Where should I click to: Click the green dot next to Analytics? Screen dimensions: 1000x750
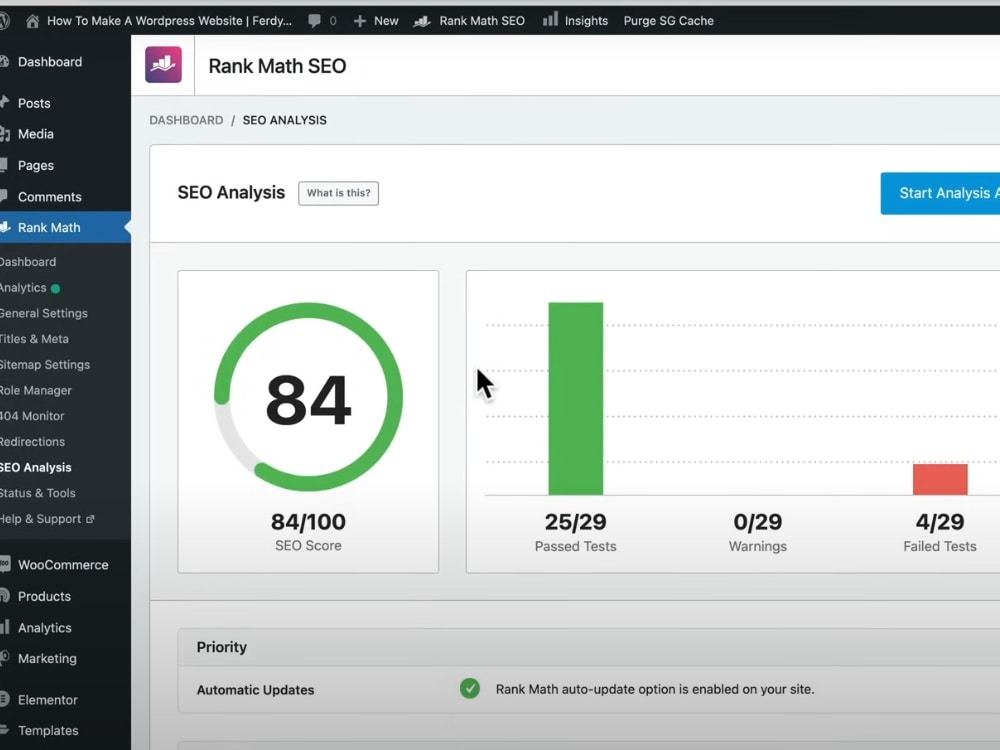click(55, 288)
